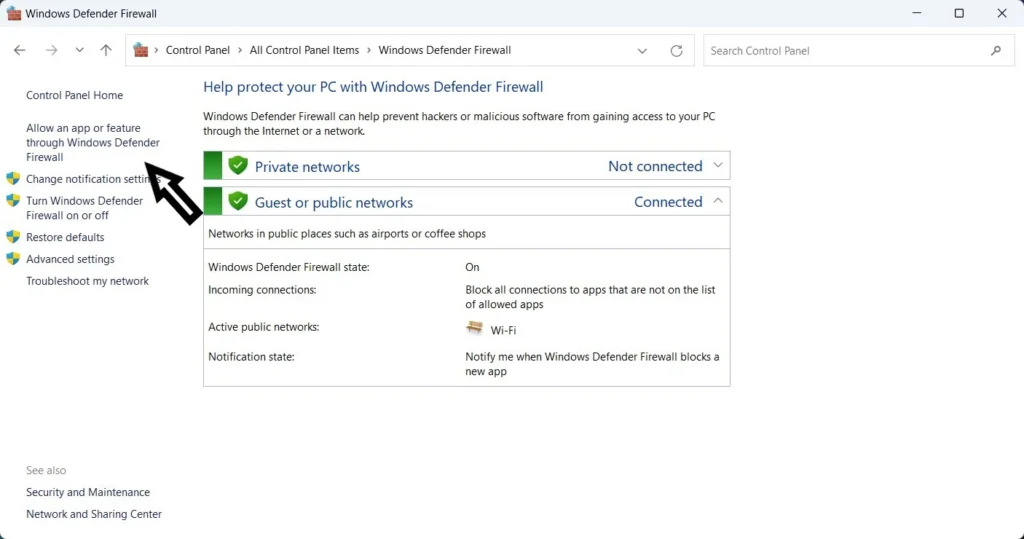Select the Private networks heading
The image size is (1024, 539).
[x=307, y=167]
